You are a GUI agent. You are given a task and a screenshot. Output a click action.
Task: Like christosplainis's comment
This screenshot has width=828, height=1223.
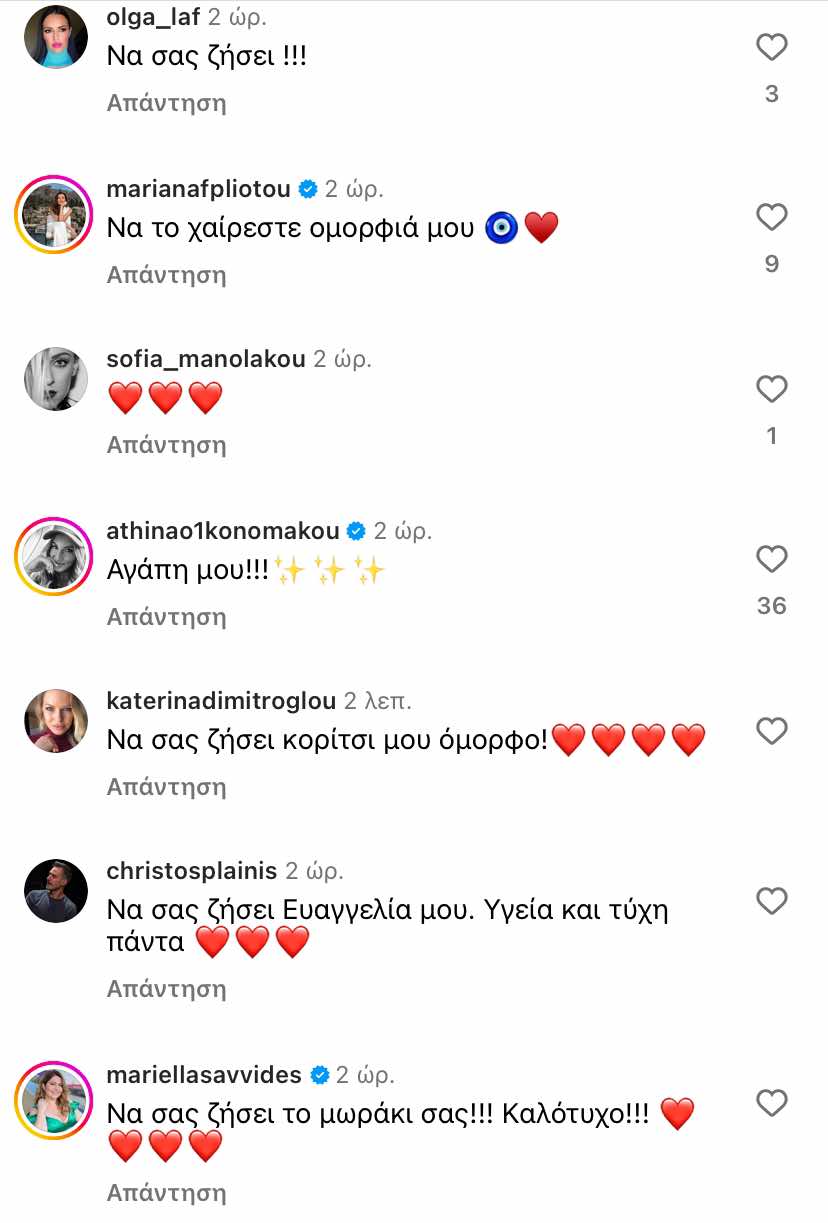click(x=771, y=901)
